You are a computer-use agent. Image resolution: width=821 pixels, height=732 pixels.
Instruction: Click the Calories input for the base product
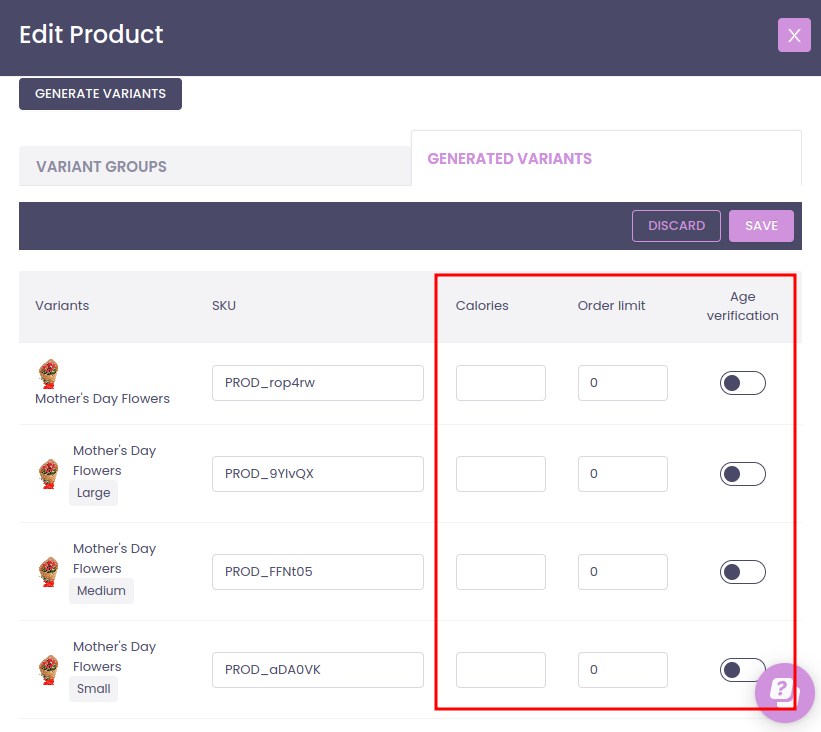point(500,383)
